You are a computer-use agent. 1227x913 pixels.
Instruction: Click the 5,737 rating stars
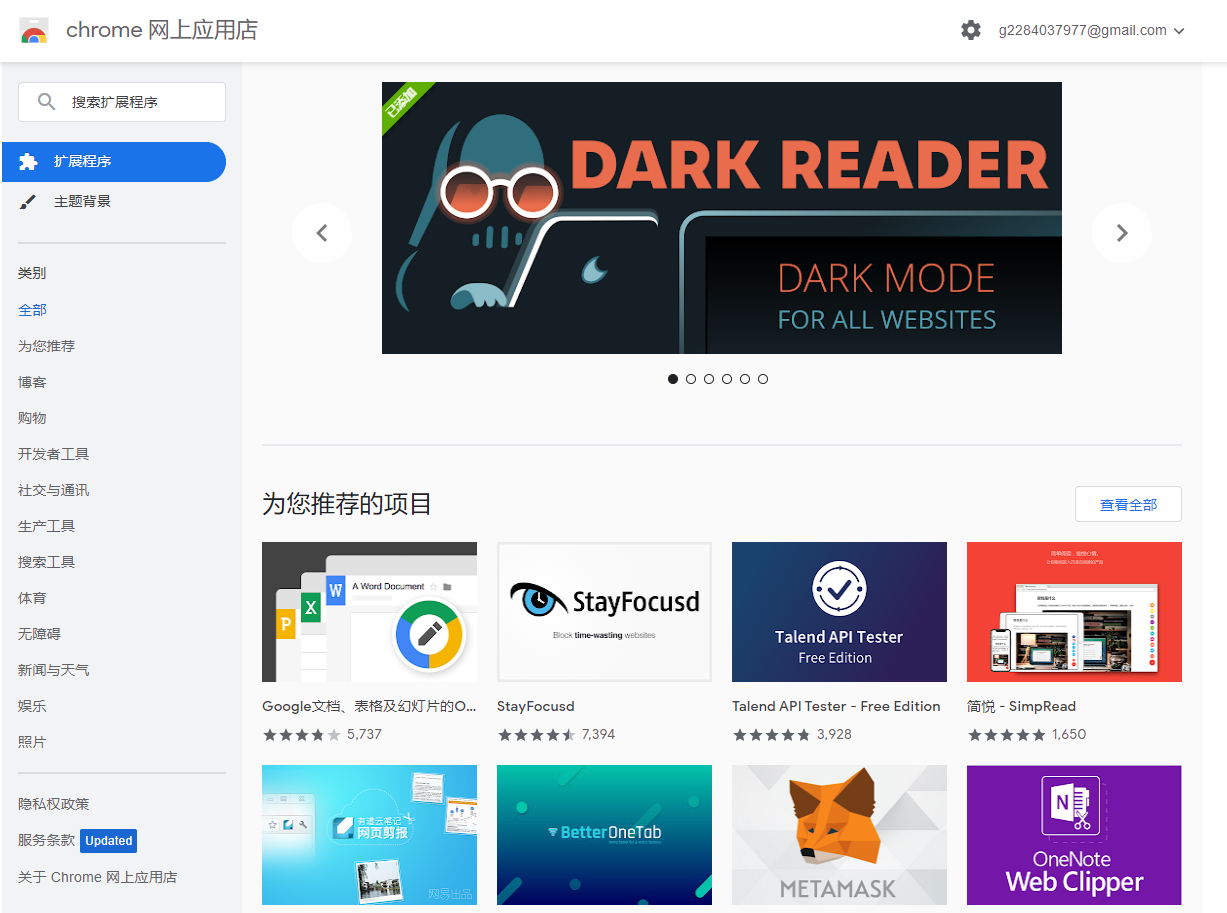(301, 734)
